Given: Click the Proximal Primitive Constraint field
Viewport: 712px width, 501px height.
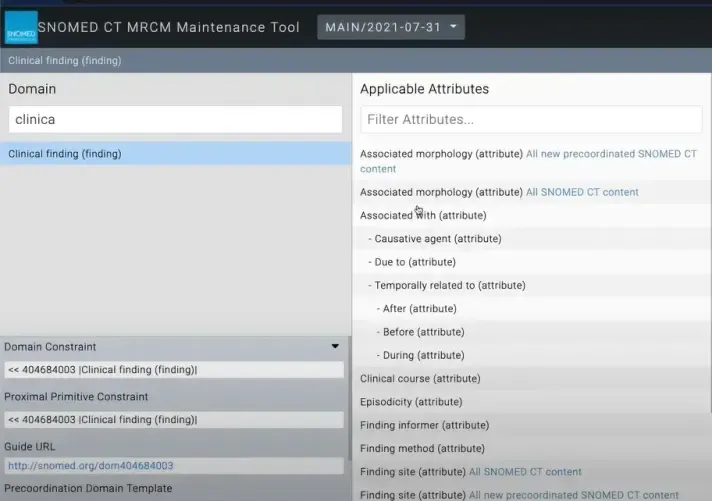Looking at the screenshot, I should pos(173,420).
